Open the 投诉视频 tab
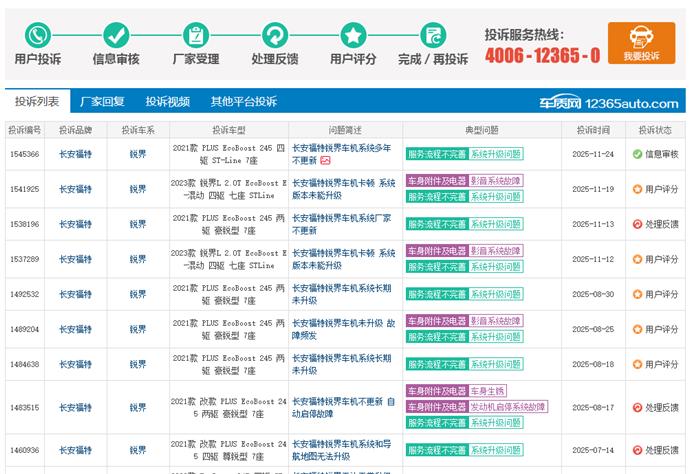 [x=167, y=102]
